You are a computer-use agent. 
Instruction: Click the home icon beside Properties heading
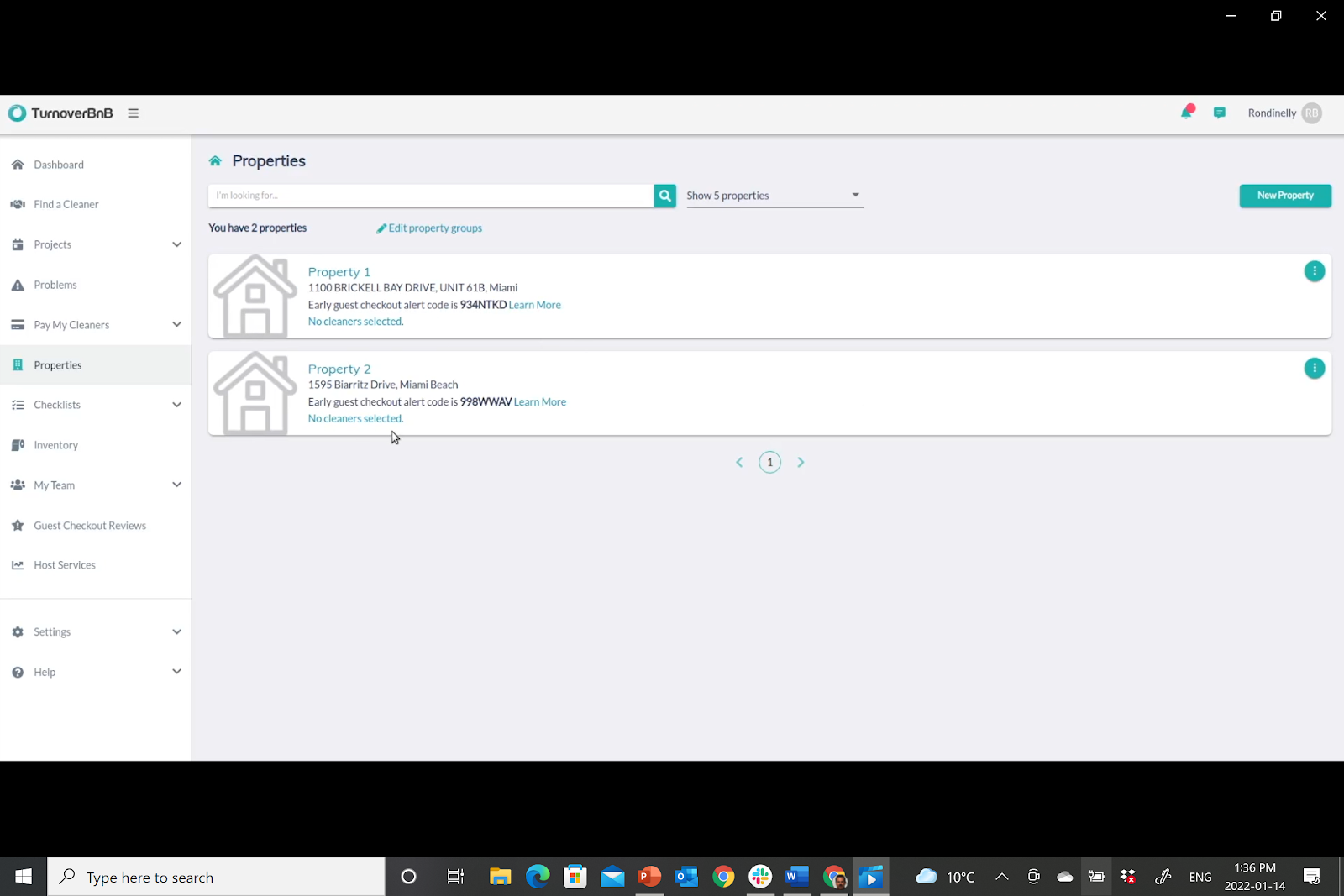pyautogui.click(x=215, y=161)
